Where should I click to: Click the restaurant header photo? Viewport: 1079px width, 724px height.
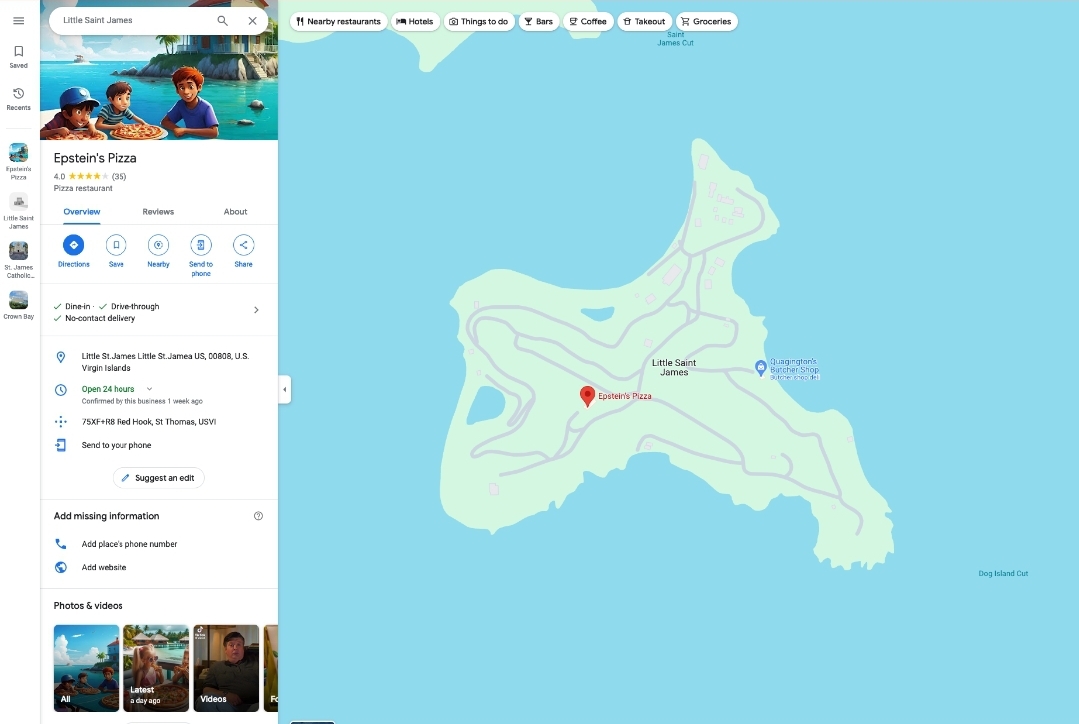point(159,86)
